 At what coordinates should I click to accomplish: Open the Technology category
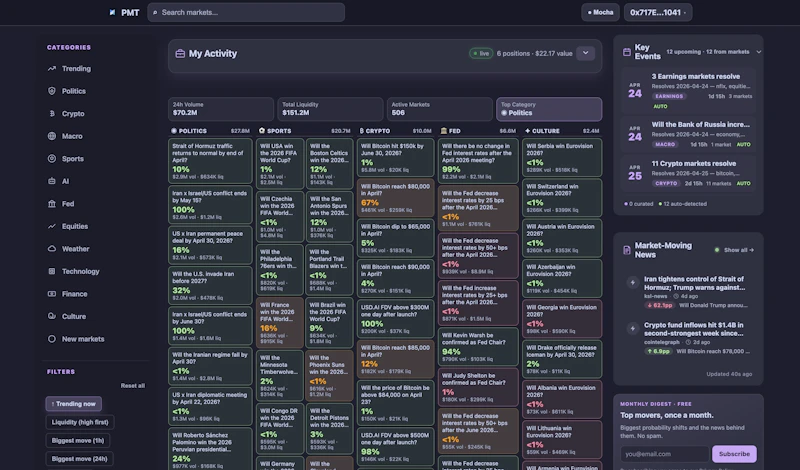pos(81,271)
